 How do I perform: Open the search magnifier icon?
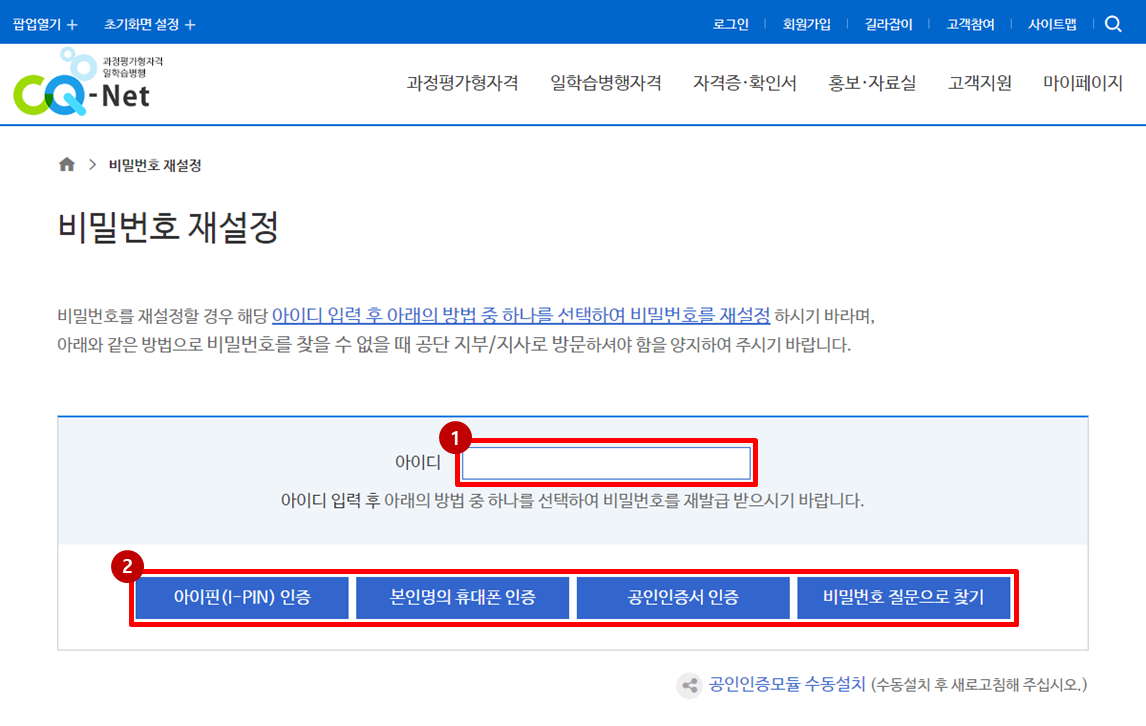coord(1113,24)
